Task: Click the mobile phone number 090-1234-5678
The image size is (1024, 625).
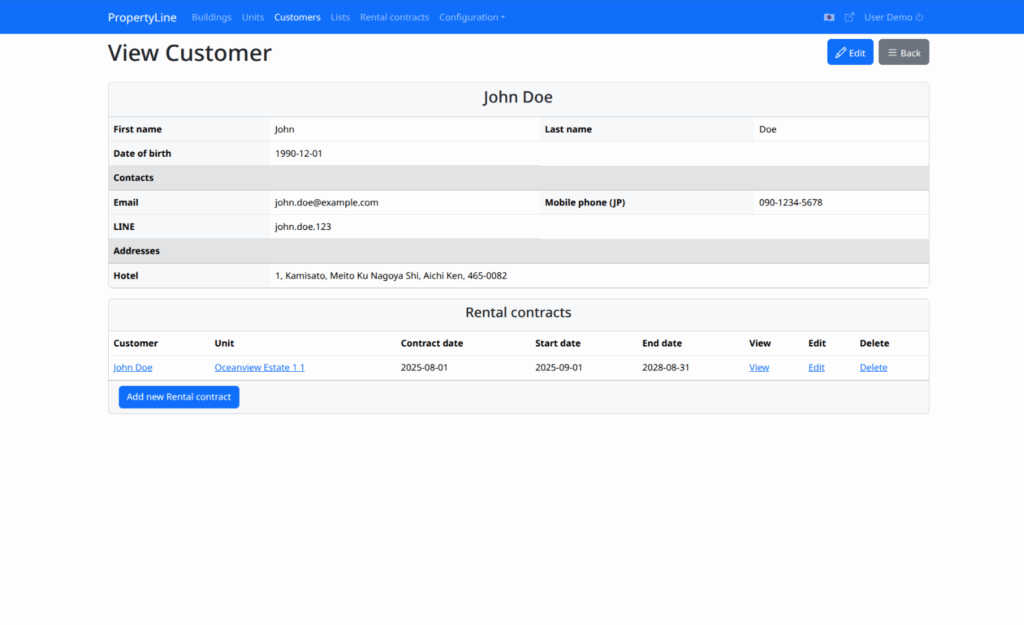Action: pos(790,202)
